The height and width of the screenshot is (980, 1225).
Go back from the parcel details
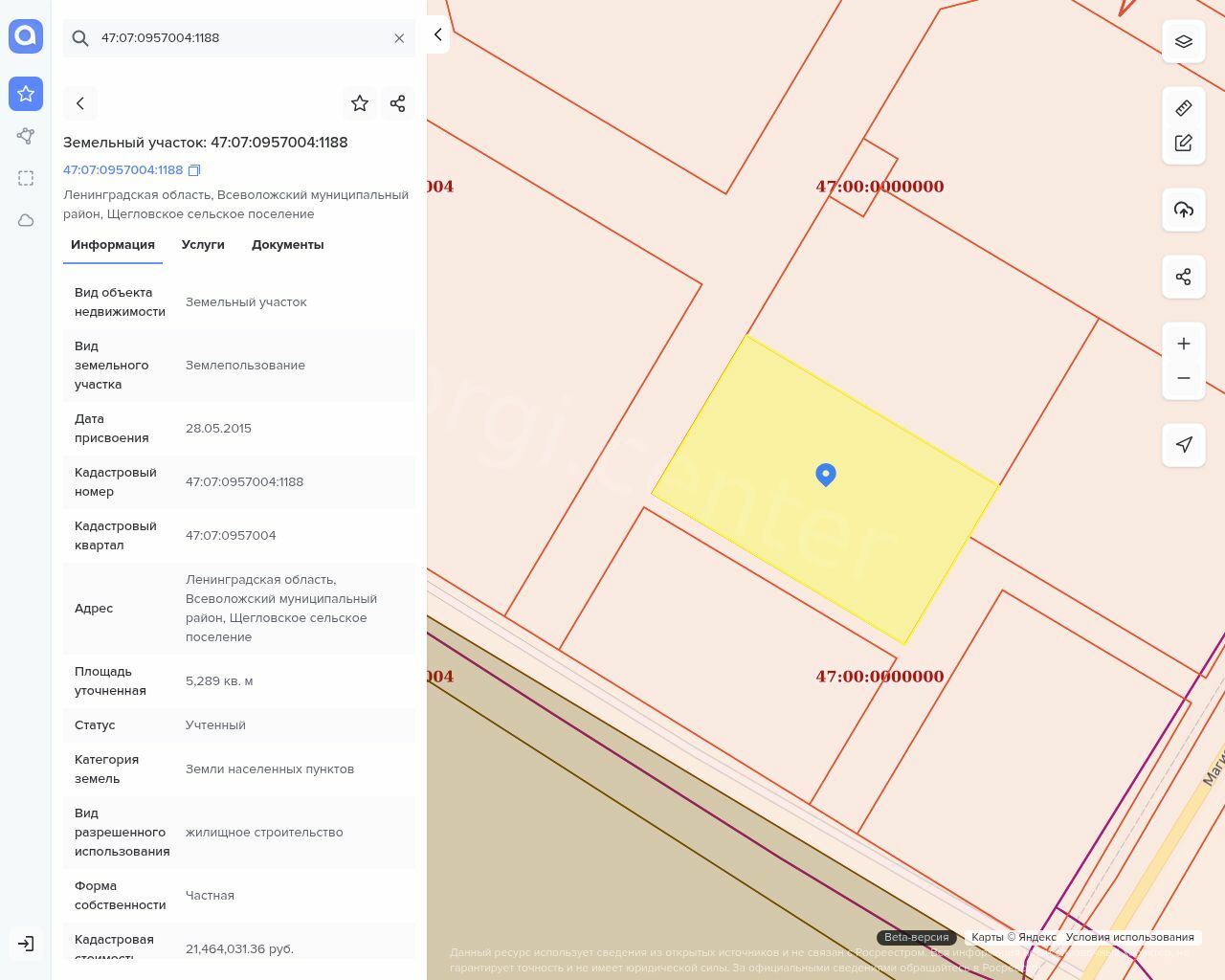(x=80, y=103)
